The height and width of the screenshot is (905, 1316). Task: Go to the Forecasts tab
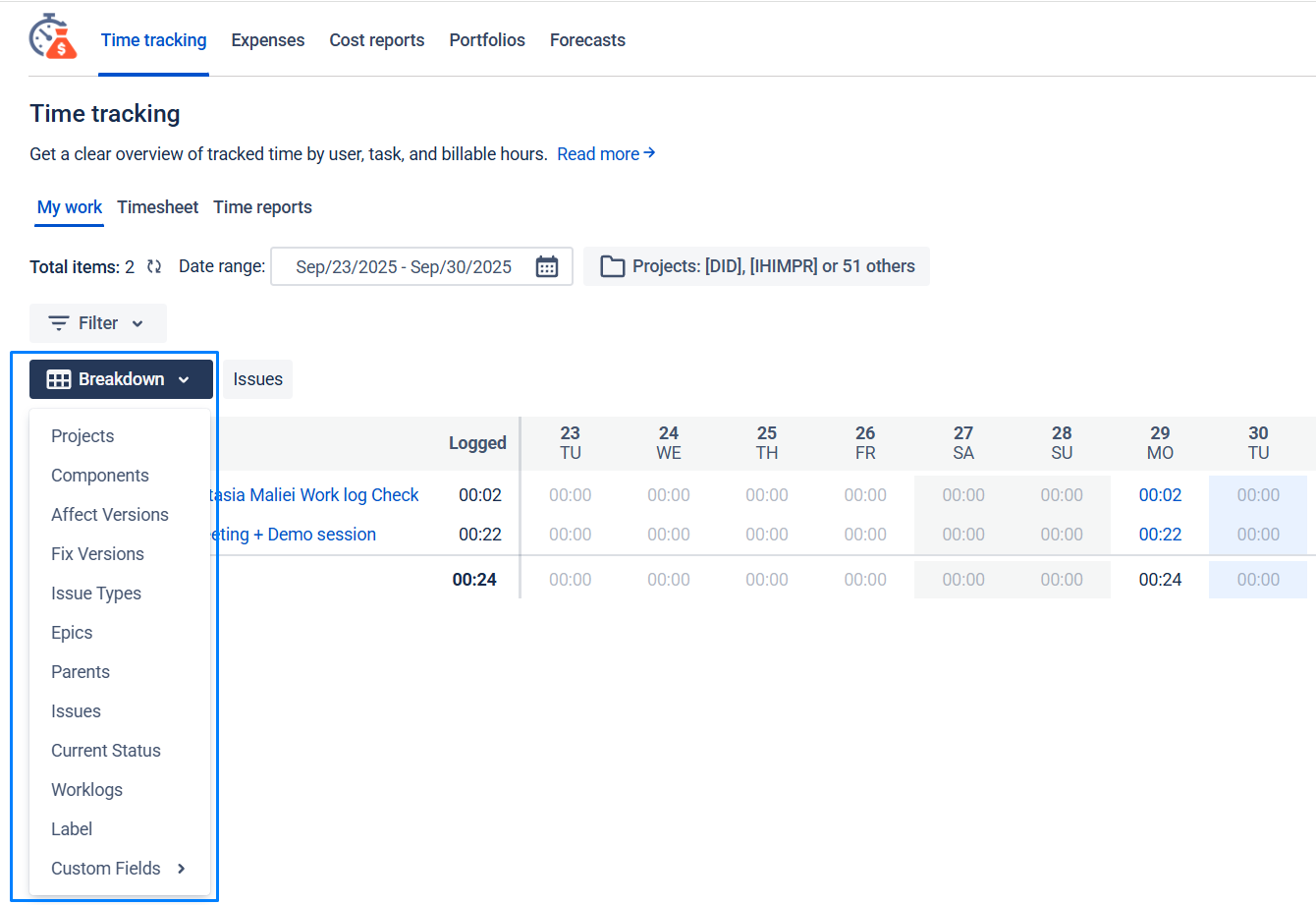[587, 40]
